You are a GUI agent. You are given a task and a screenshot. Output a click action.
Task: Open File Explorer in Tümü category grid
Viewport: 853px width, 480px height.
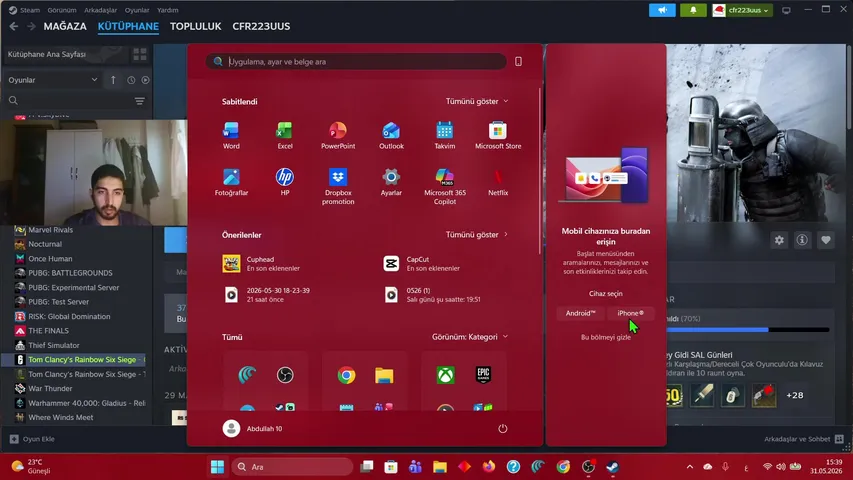coord(384,375)
